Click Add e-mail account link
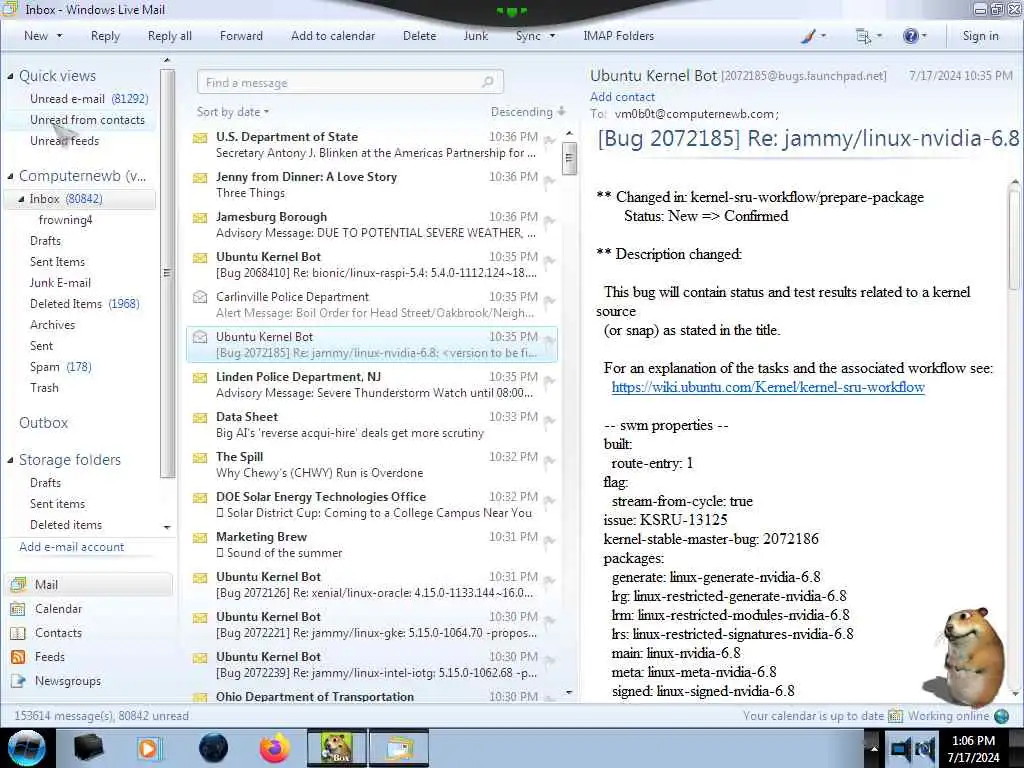1024x768 pixels. click(71, 547)
